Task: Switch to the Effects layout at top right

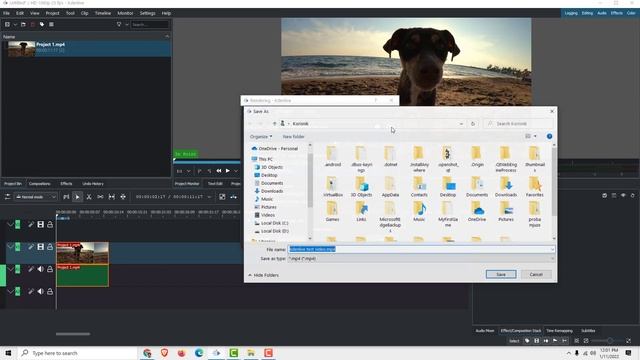Action: (616, 13)
